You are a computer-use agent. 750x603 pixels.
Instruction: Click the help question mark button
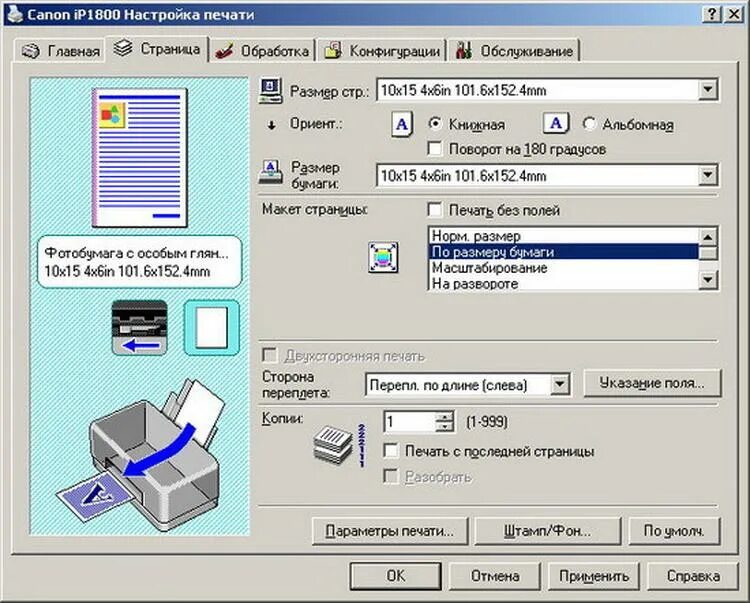pos(712,14)
